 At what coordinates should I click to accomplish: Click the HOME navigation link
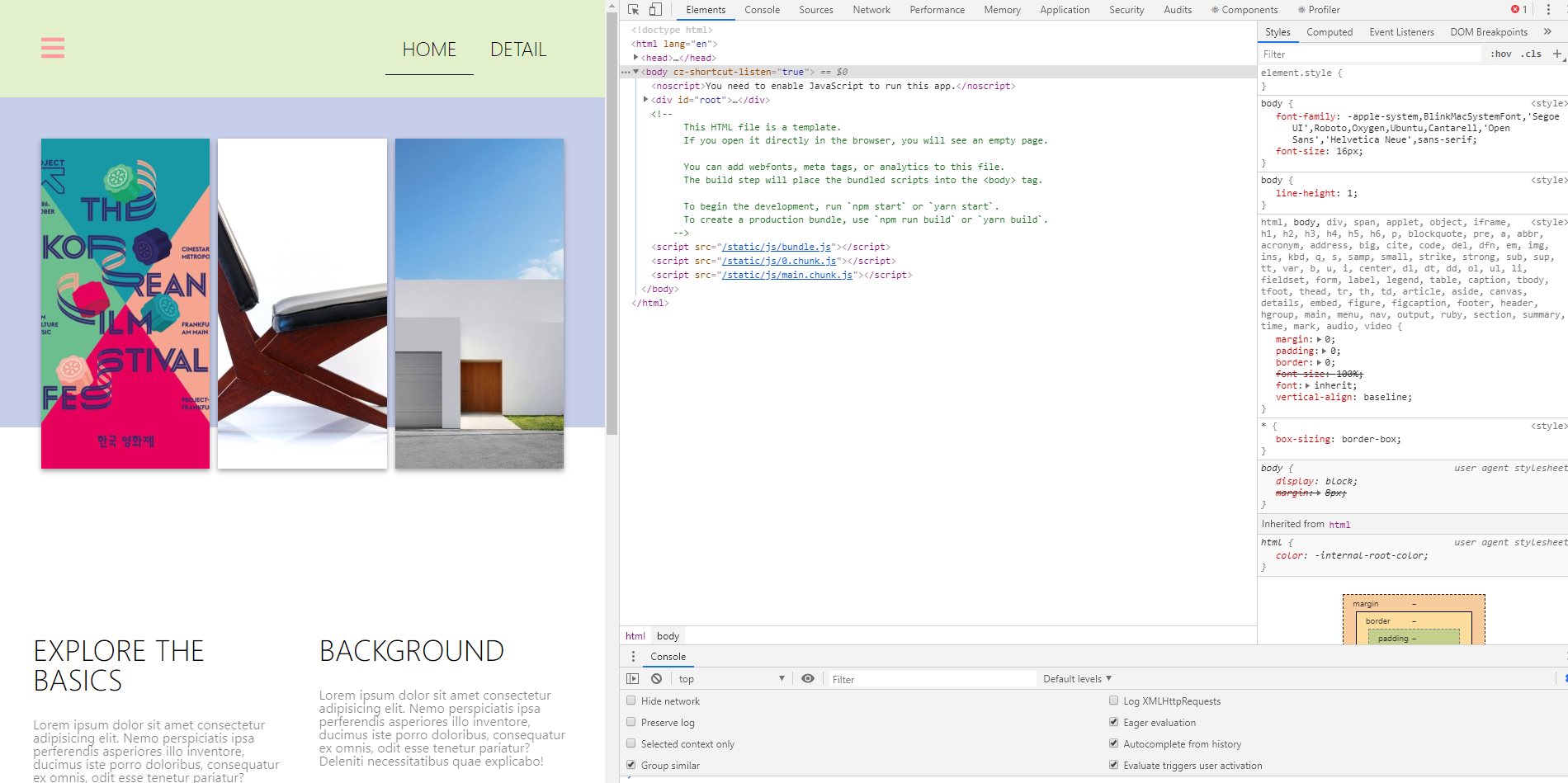click(429, 50)
